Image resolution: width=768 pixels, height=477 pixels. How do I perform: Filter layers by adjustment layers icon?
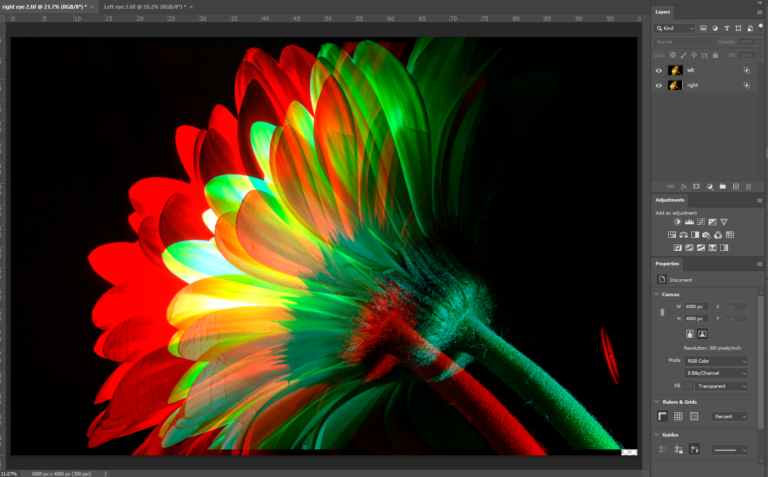click(715, 28)
